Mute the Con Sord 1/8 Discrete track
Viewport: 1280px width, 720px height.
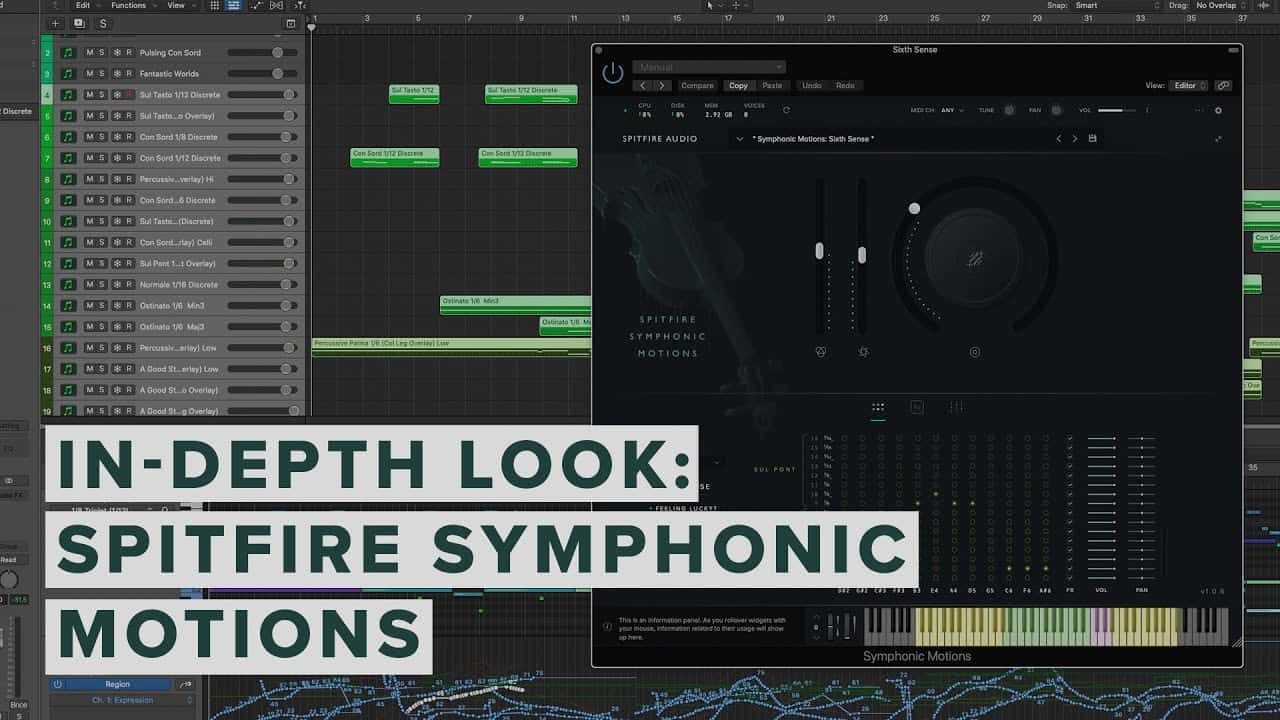click(90, 137)
